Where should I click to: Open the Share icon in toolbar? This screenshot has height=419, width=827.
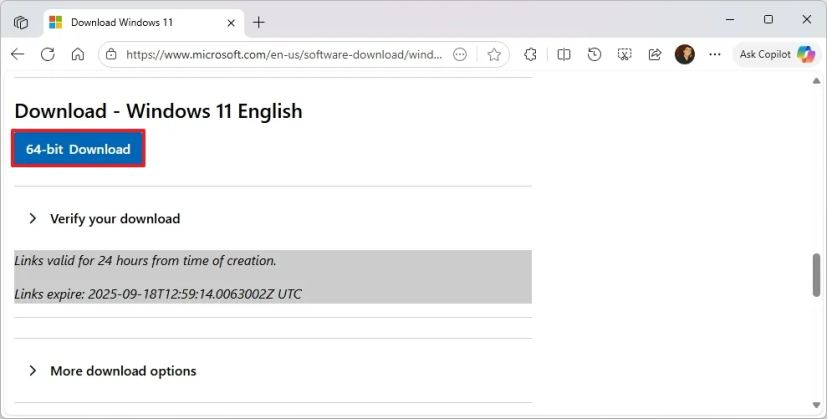tap(655, 55)
